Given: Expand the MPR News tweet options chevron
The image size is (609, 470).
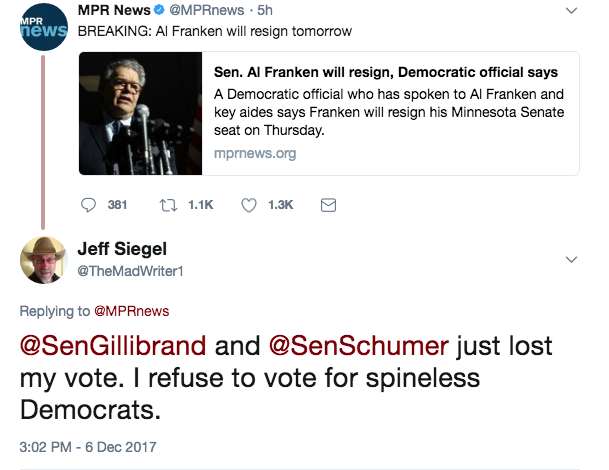Looking at the screenshot, I should (571, 10).
